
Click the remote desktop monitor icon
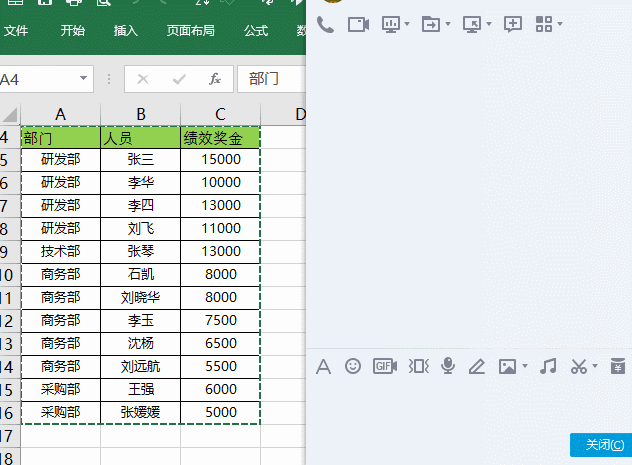coord(472,25)
